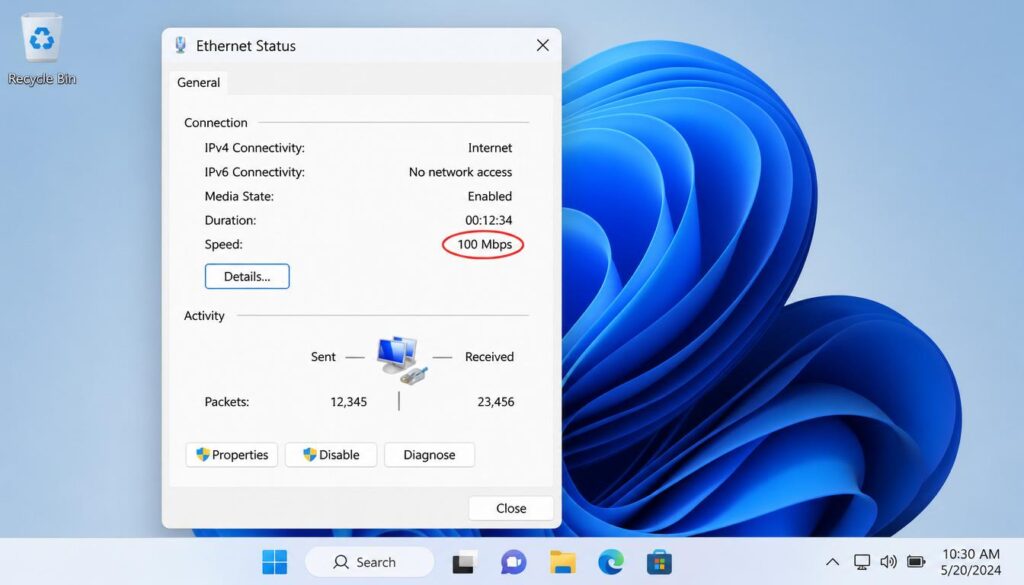Open the Recycle Bin desktop icon
Screen dimensions: 1024x585
tap(42, 51)
